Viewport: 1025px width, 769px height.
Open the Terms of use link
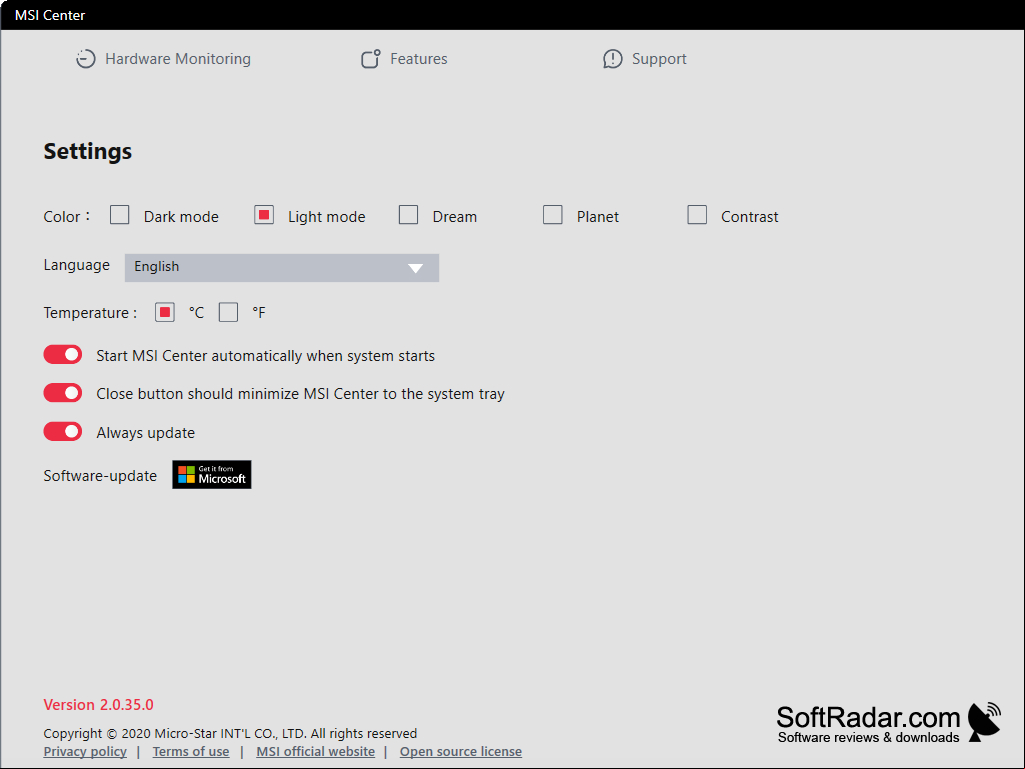click(191, 751)
